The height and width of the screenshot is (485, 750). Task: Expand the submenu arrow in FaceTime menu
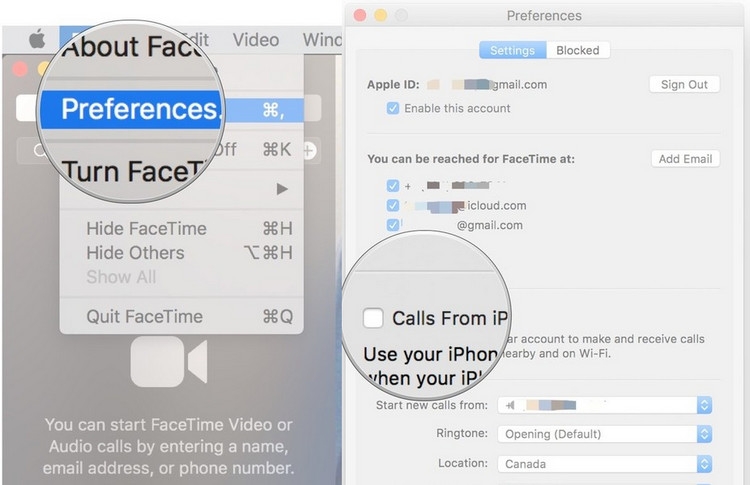pos(282,189)
